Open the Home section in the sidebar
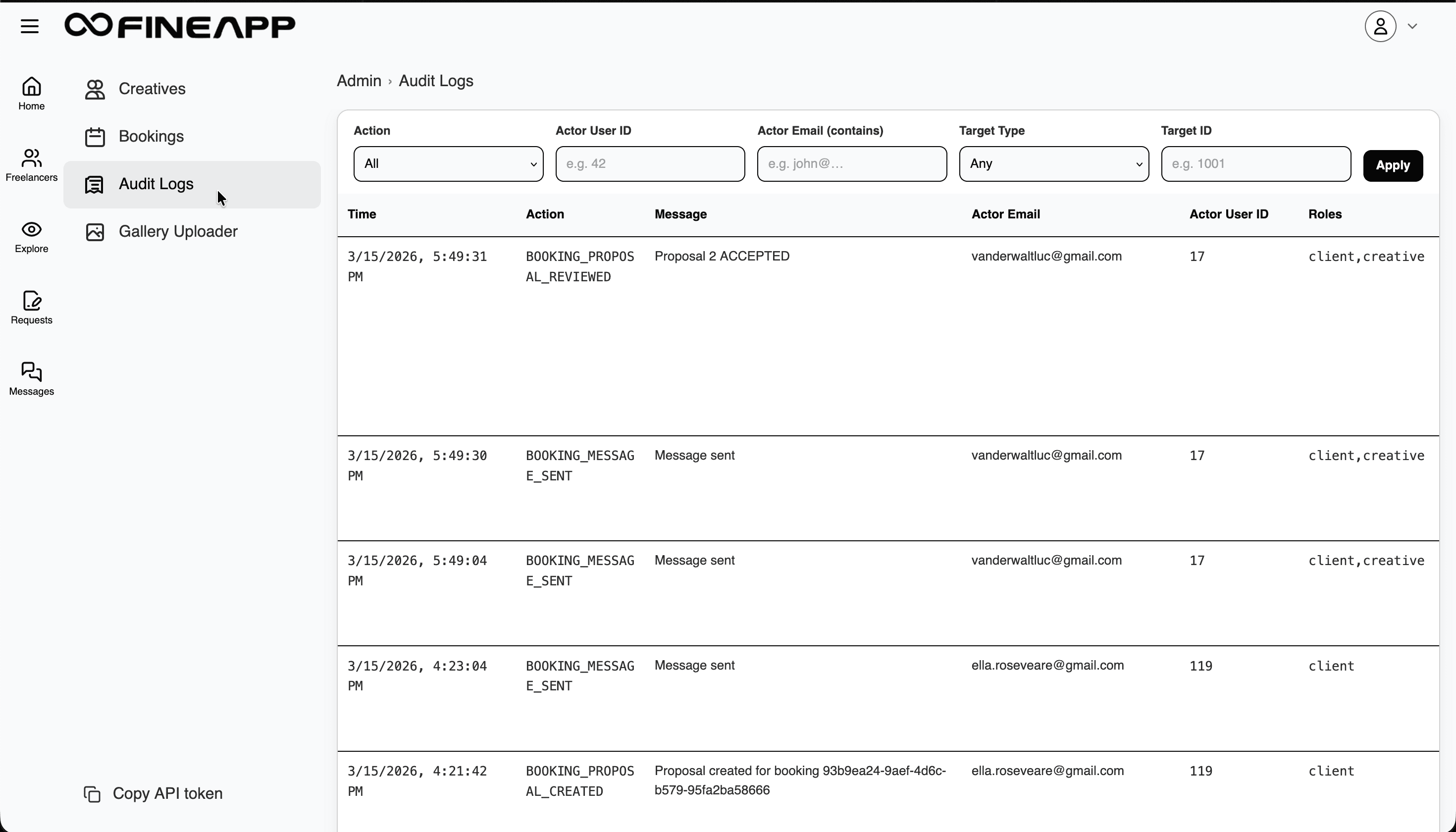The image size is (1456, 832). [x=31, y=93]
